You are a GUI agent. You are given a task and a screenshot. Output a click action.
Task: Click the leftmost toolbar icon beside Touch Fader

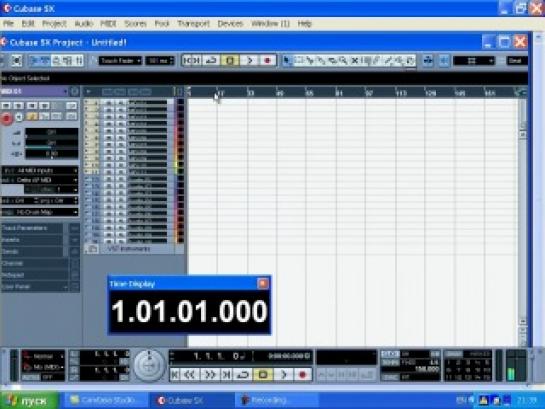[16, 61]
